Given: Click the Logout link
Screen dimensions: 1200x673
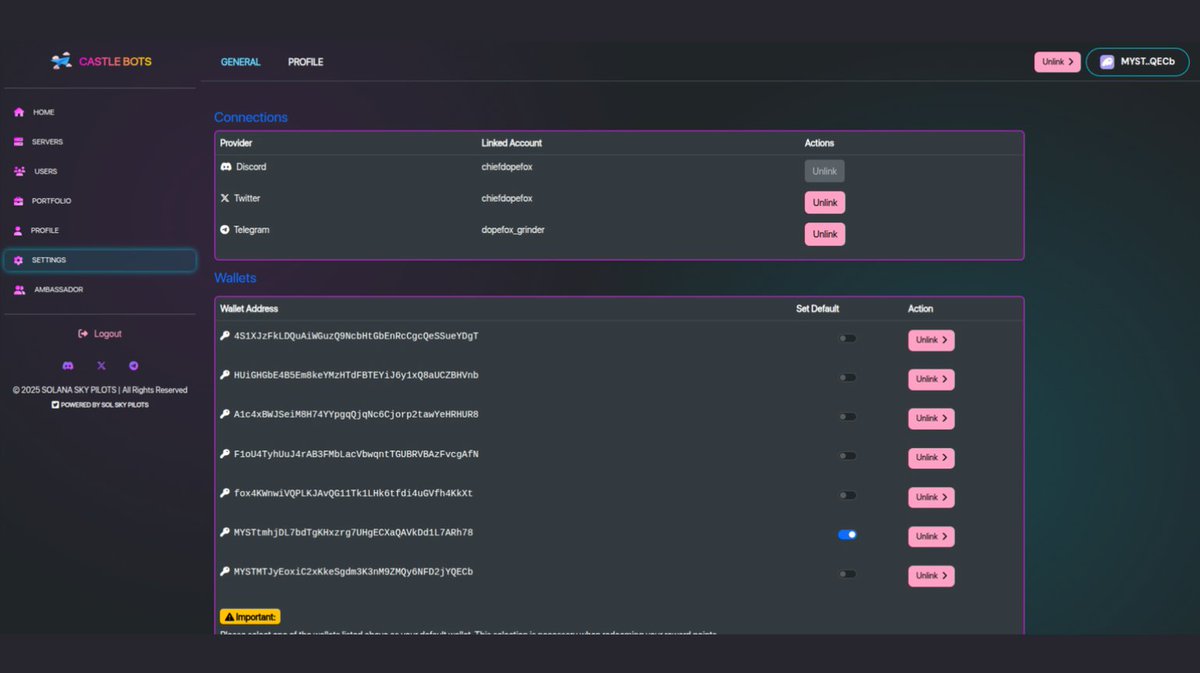Looking at the screenshot, I should point(100,334).
